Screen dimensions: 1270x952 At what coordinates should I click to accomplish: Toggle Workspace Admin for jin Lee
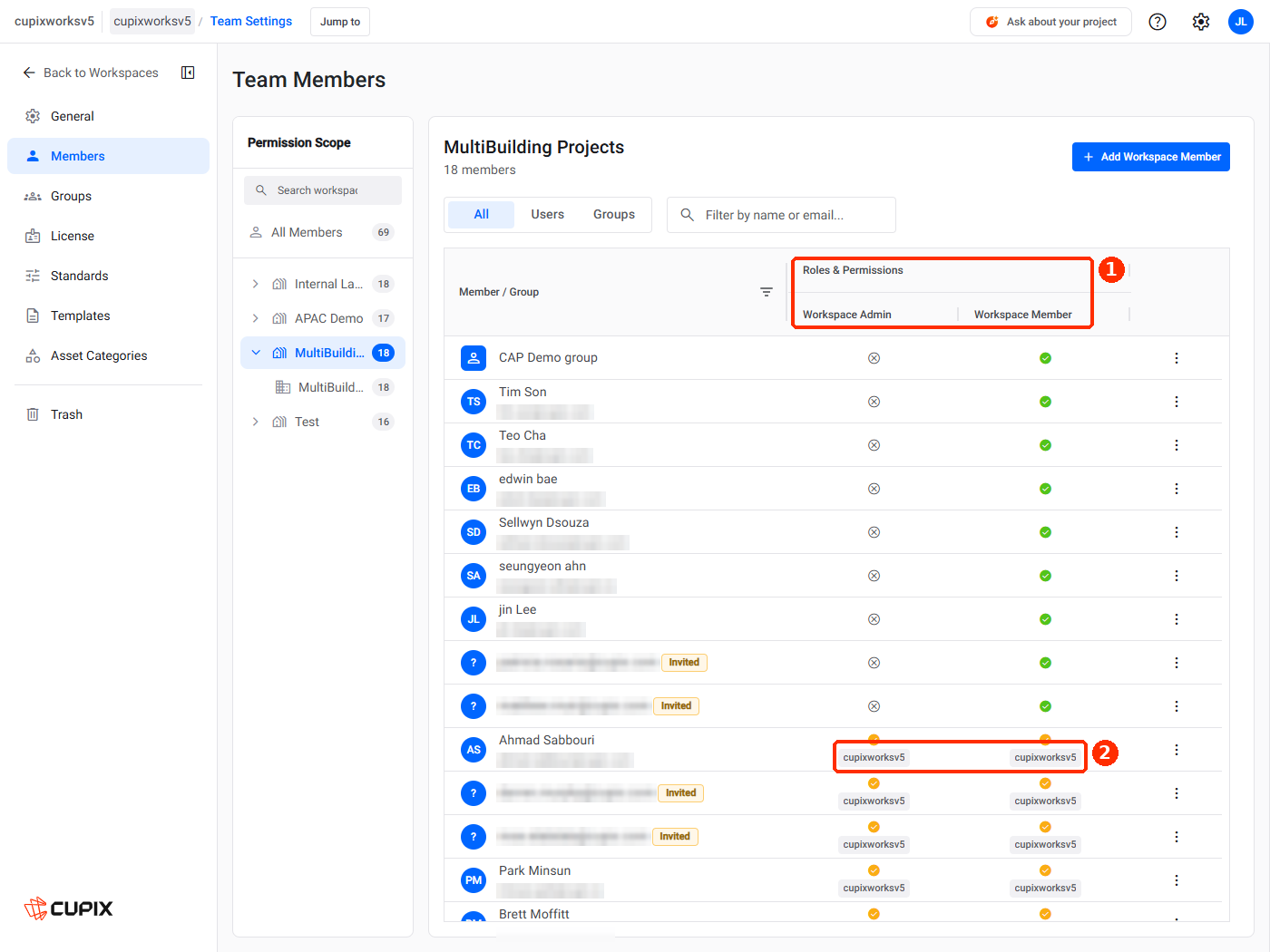[874, 619]
